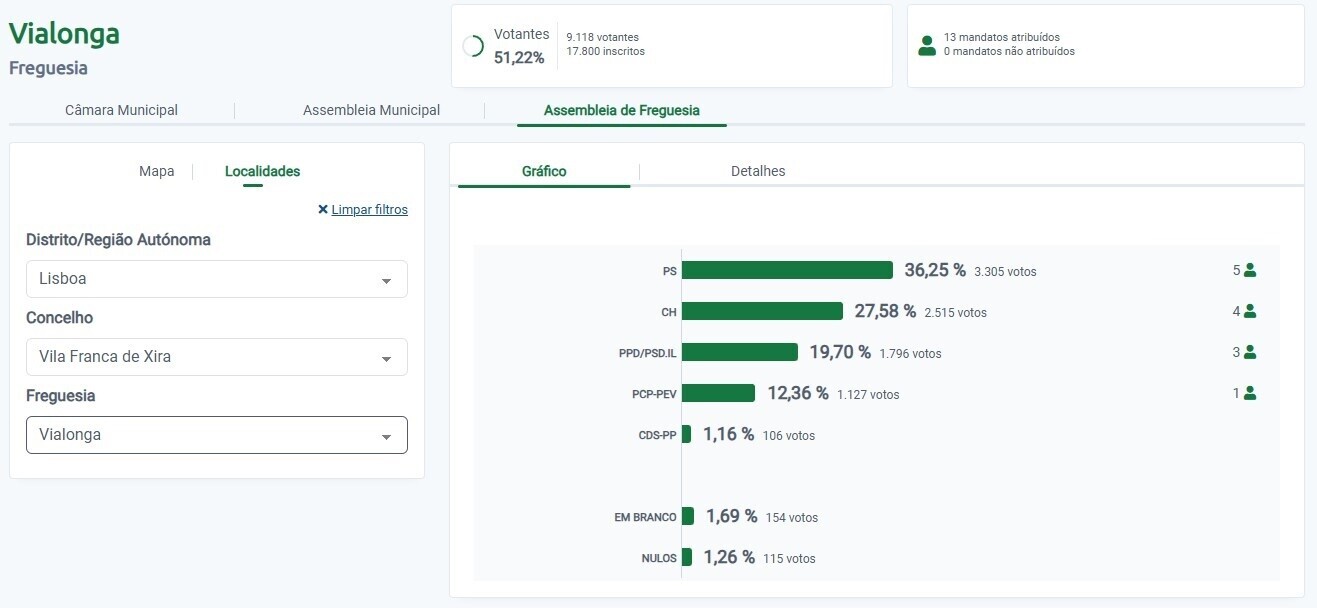
Task: Switch to the Assembleia Municipal tab
Action: pos(371,110)
